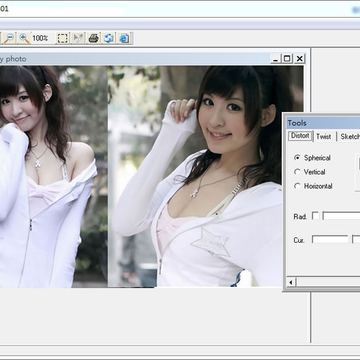The image size is (360, 360).
Task: Click the zoom in magnifier icon
Action: pos(24,38)
